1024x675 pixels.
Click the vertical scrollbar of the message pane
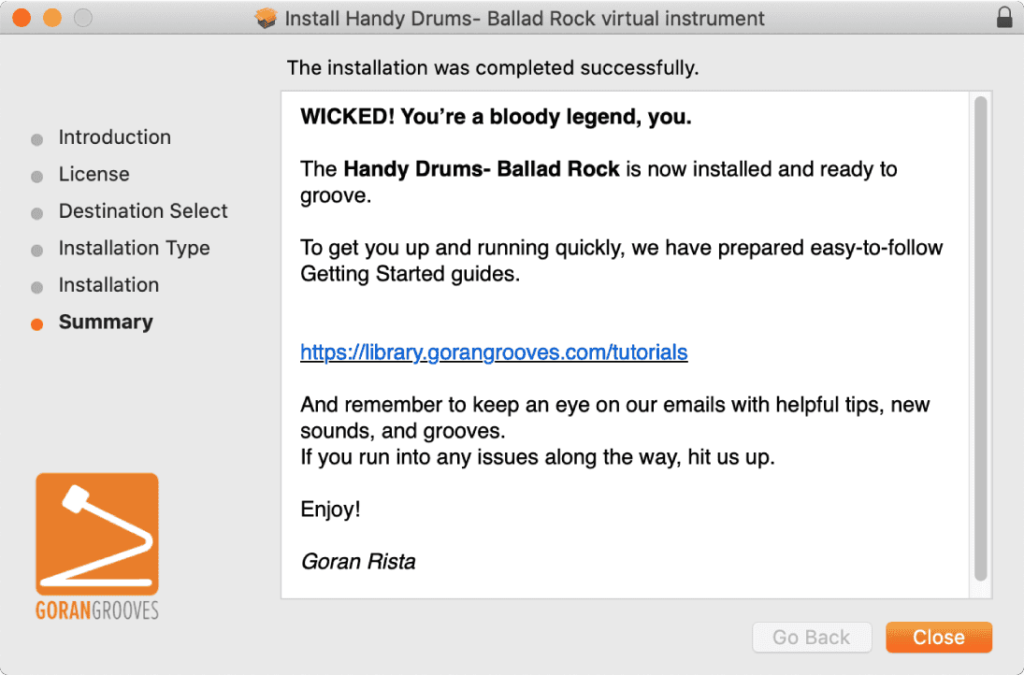click(x=981, y=340)
